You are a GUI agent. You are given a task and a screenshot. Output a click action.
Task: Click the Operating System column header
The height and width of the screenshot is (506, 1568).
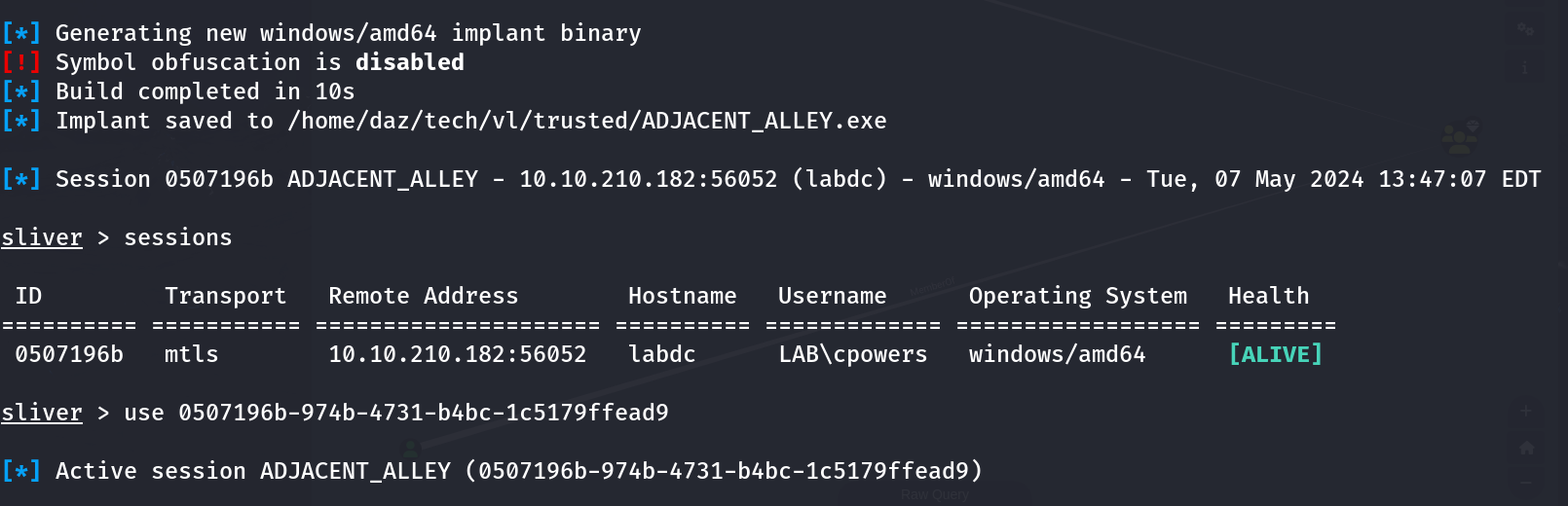1077,296
